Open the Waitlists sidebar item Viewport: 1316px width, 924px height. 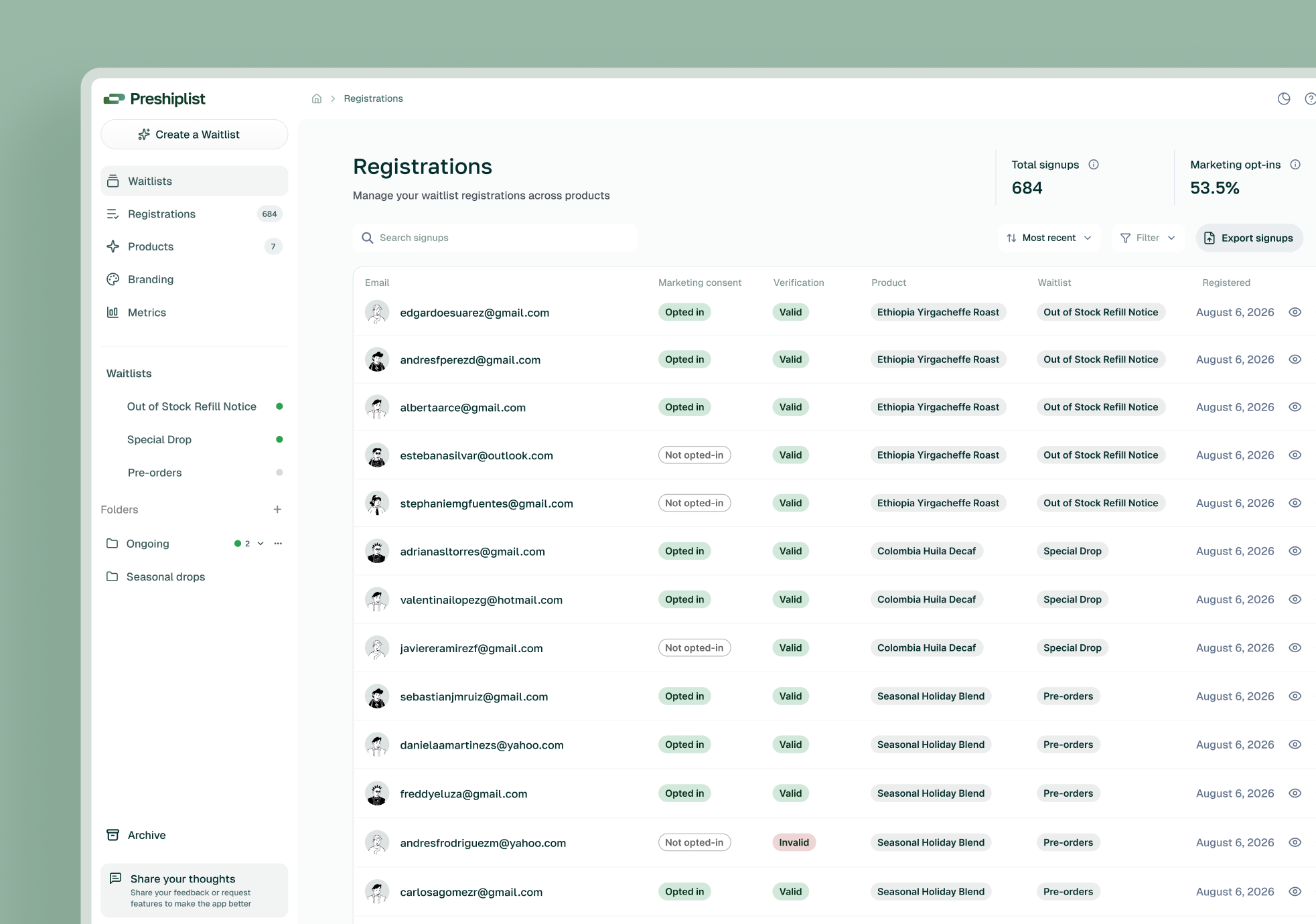[x=194, y=181]
